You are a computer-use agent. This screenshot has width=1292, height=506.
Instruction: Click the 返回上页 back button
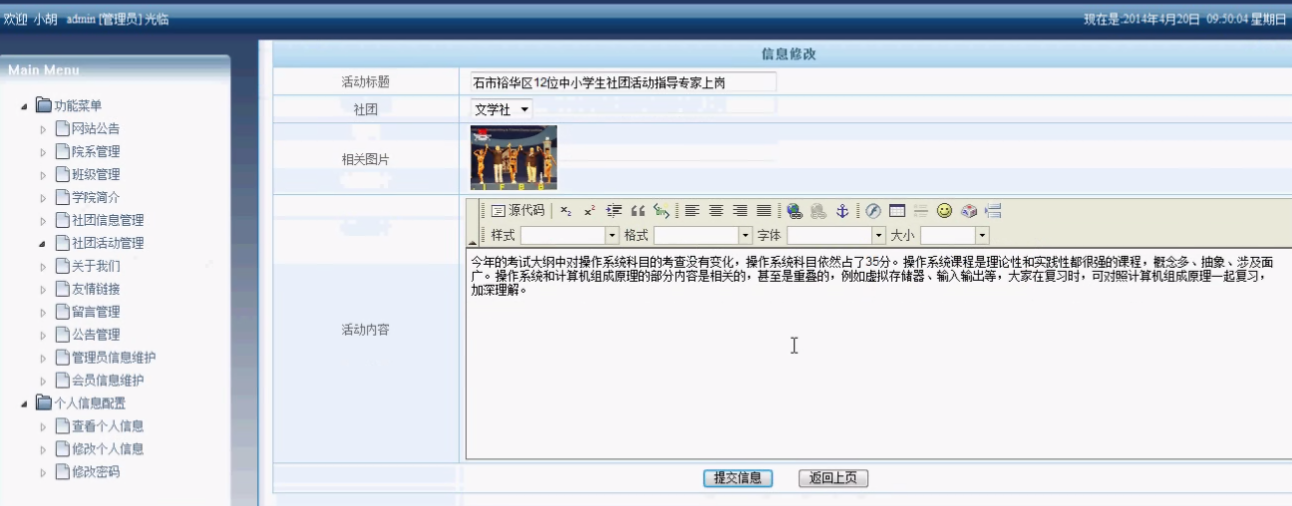pyautogui.click(x=833, y=478)
